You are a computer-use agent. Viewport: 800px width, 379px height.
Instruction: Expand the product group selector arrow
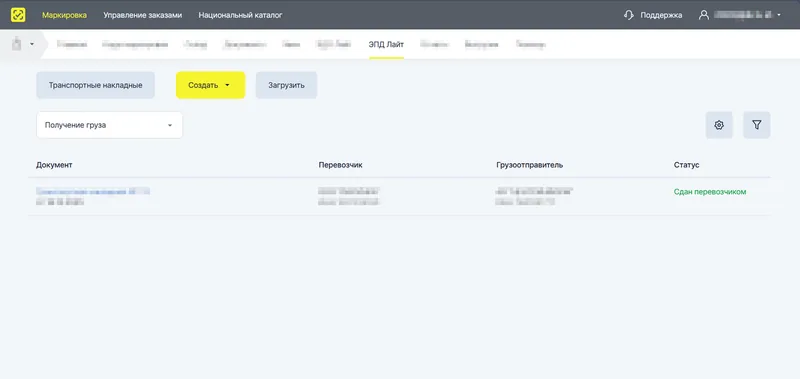pyautogui.click(x=32, y=44)
